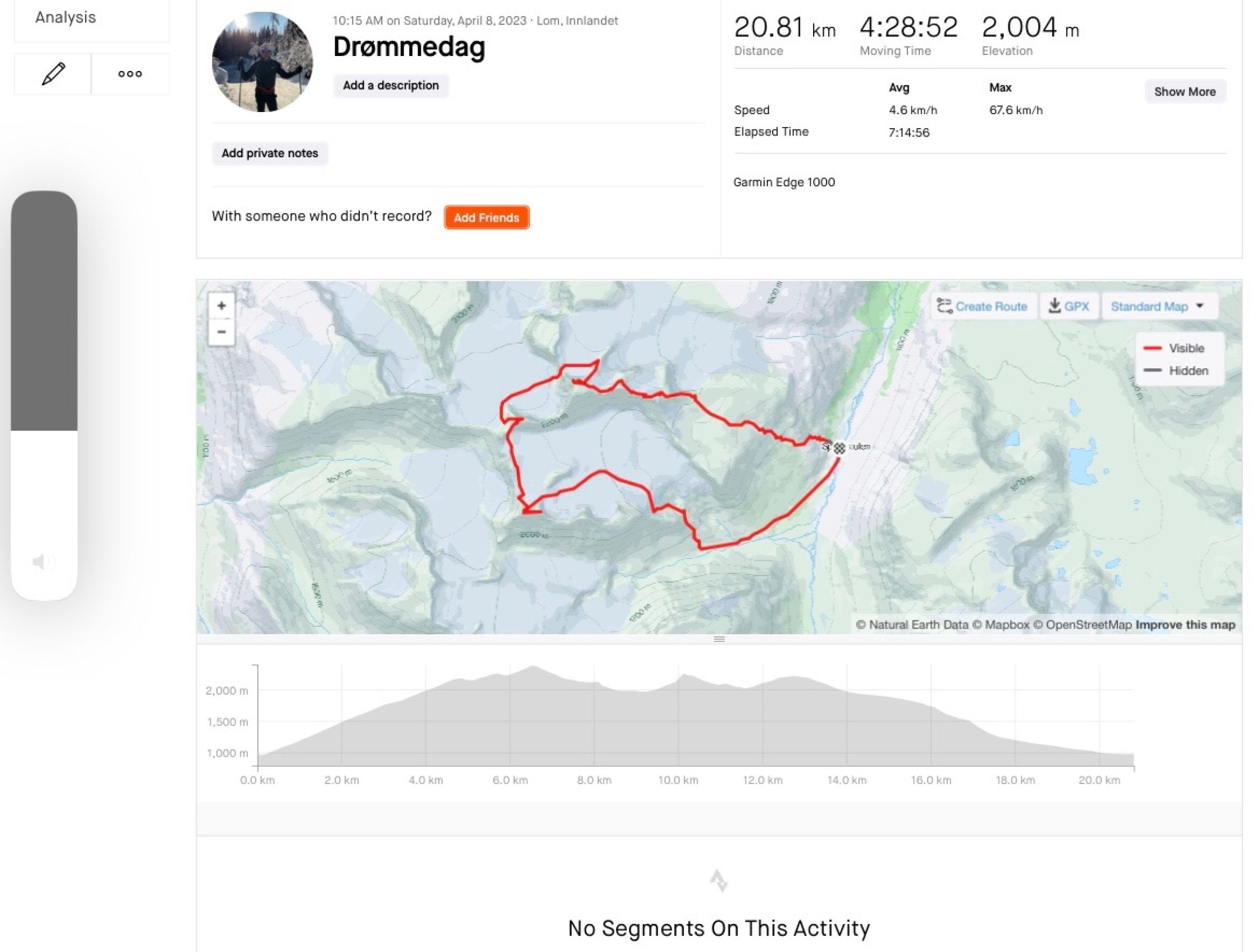The width and height of the screenshot is (1259, 952).
Task: Click the checkered finish flag marker
Action: tap(839, 448)
